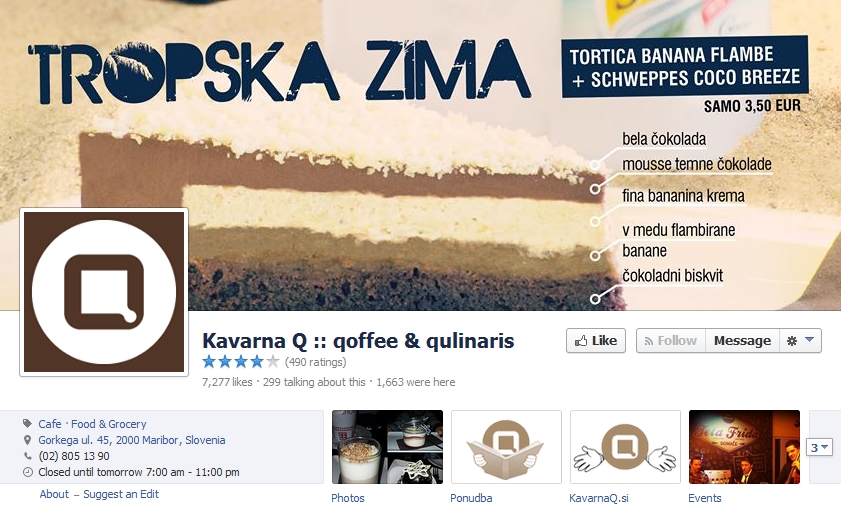Screen dimensions: 841x517
Task: Click the clock opening-hours icon
Action: [27, 472]
